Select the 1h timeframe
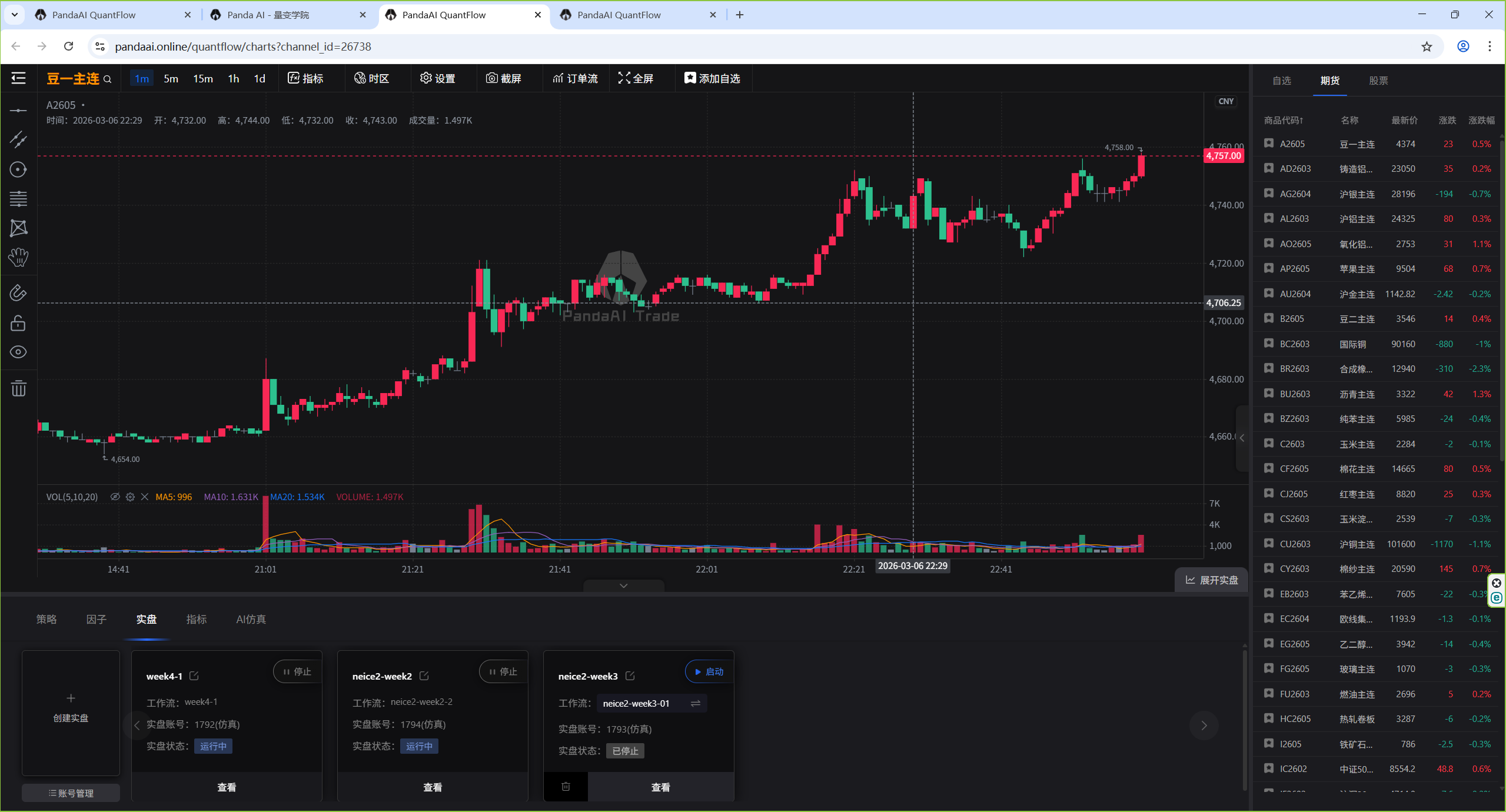Screen dimensions: 1506x812 (x=234, y=79)
